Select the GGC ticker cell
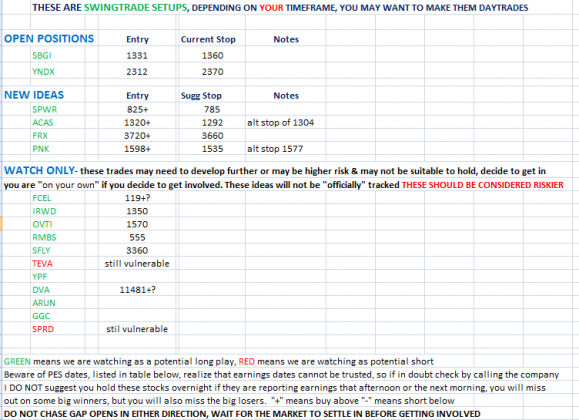 [x=41, y=316]
